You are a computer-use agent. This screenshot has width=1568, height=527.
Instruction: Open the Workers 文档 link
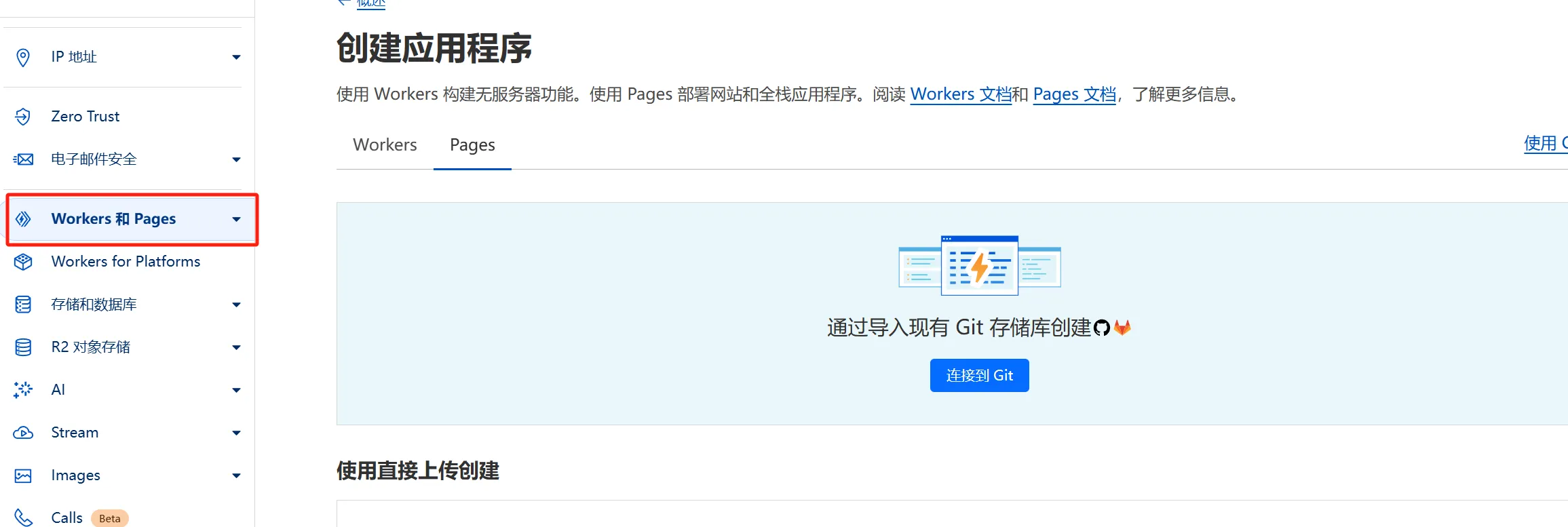pyautogui.click(x=960, y=94)
